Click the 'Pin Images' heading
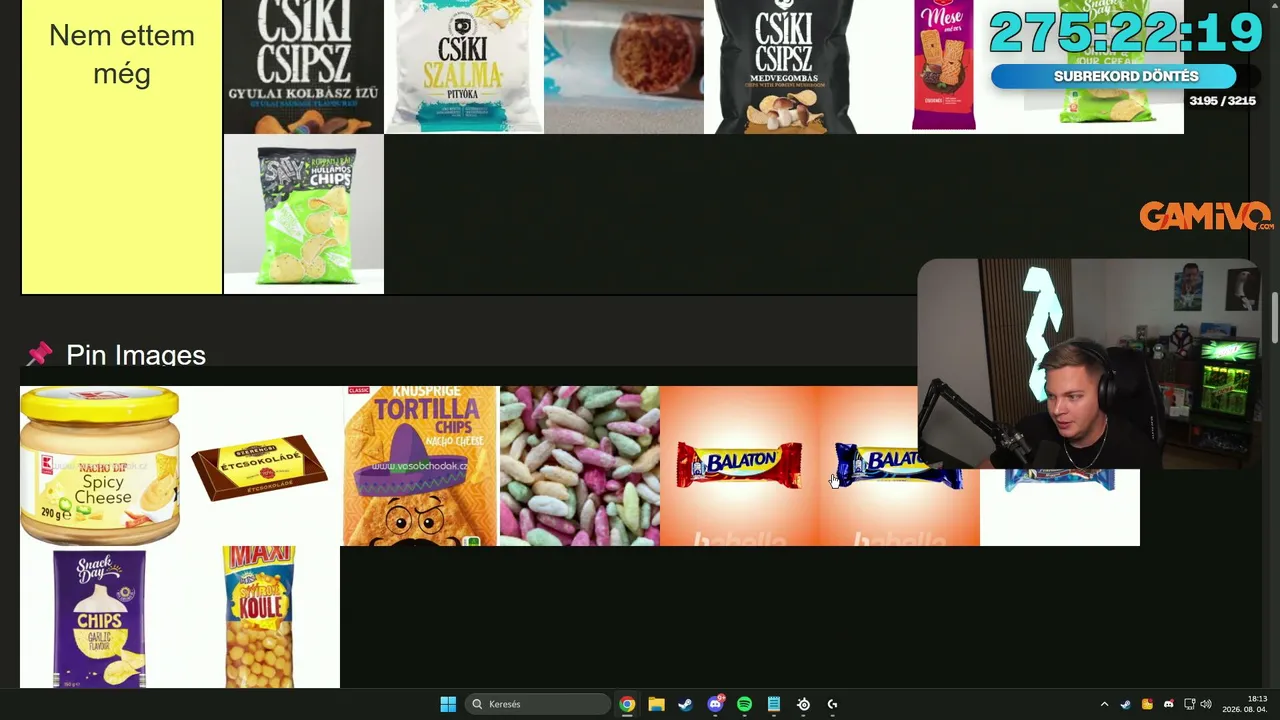1280x720 pixels. click(x=136, y=355)
